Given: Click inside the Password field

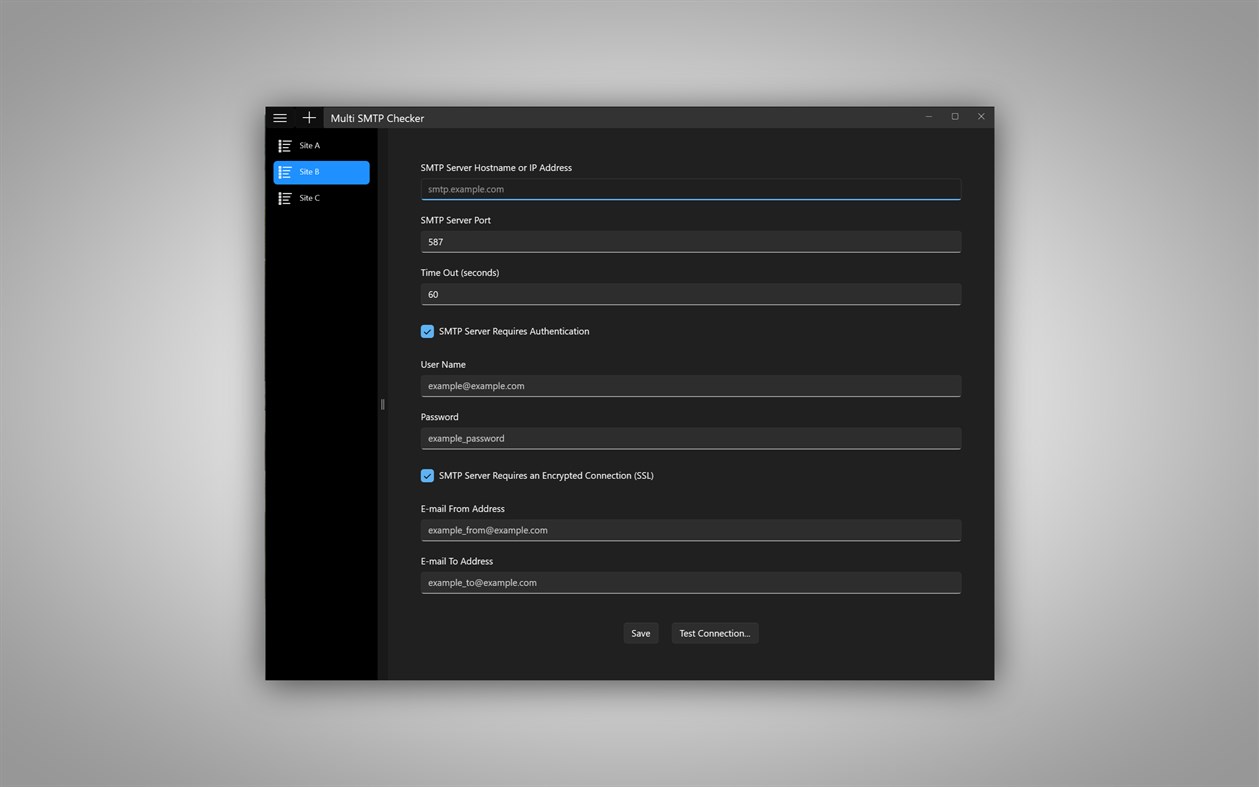Looking at the screenshot, I should pyautogui.click(x=690, y=438).
